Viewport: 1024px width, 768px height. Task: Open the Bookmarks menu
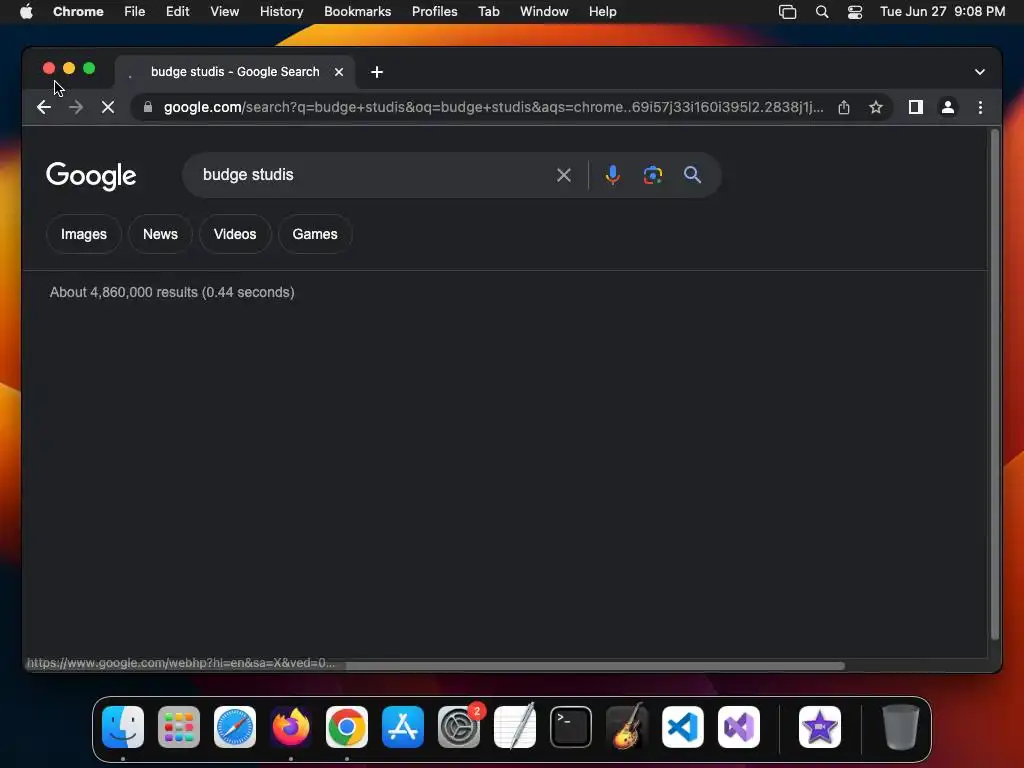point(357,12)
